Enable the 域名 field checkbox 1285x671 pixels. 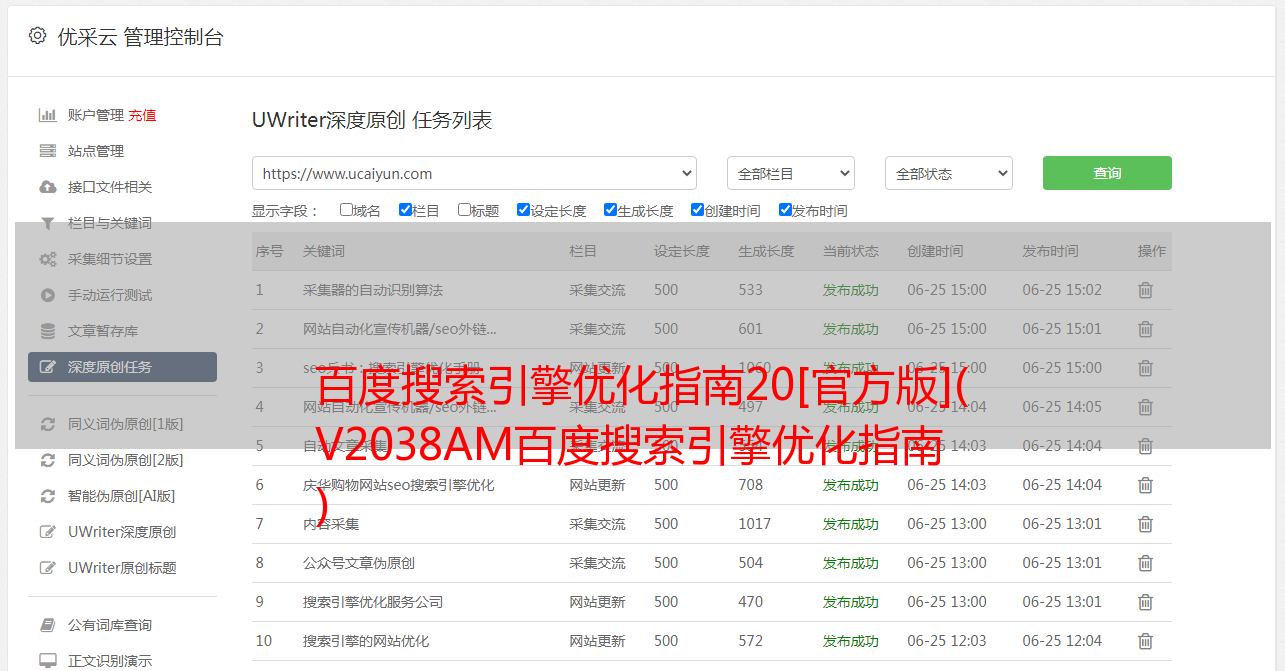tap(346, 210)
